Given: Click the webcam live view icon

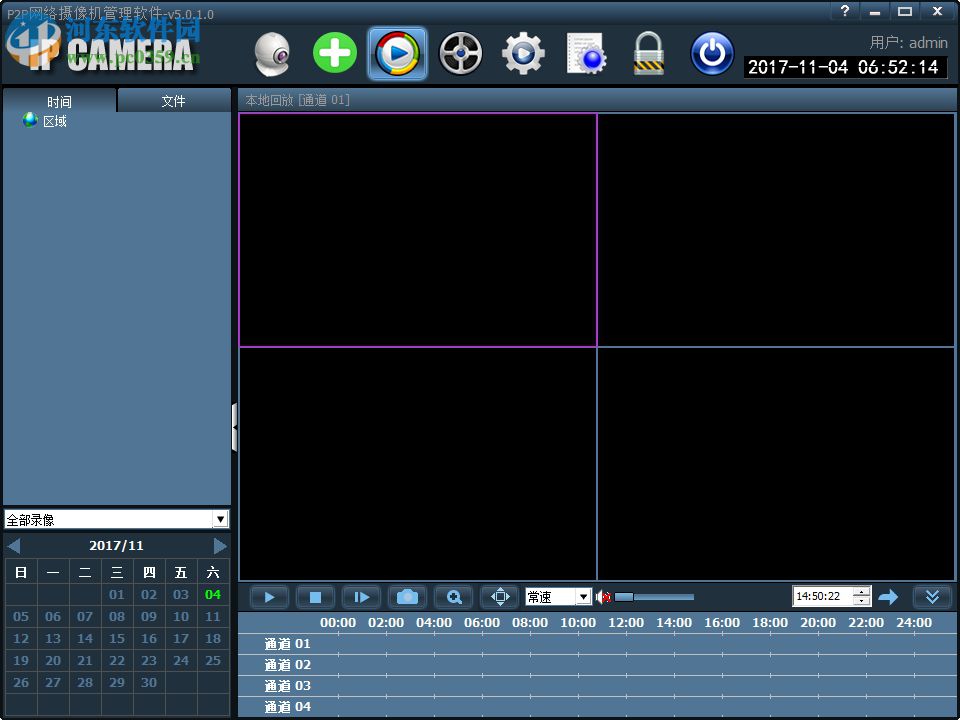Looking at the screenshot, I should (271, 54).
